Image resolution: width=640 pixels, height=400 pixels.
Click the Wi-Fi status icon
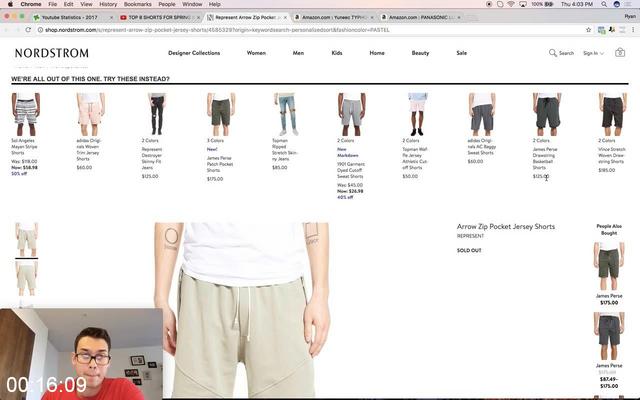(511, 4)
